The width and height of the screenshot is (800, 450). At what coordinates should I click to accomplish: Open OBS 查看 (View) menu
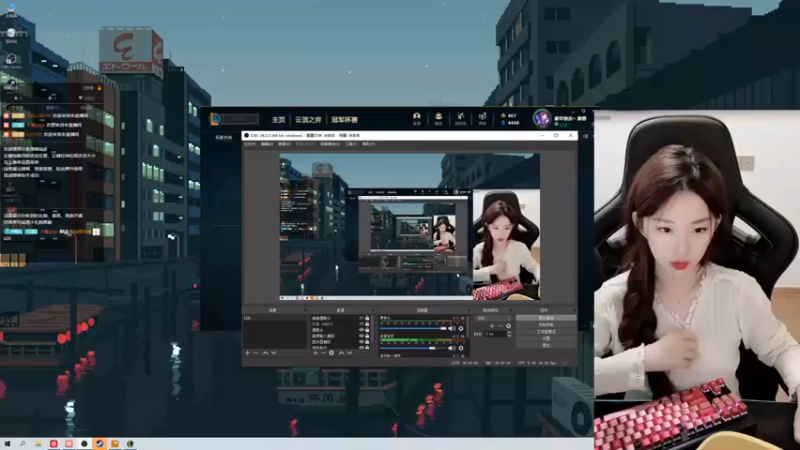(x=284, y=144)
